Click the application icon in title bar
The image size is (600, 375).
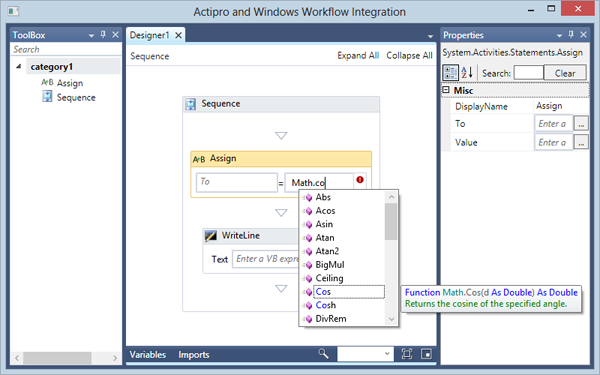[13, 11]
